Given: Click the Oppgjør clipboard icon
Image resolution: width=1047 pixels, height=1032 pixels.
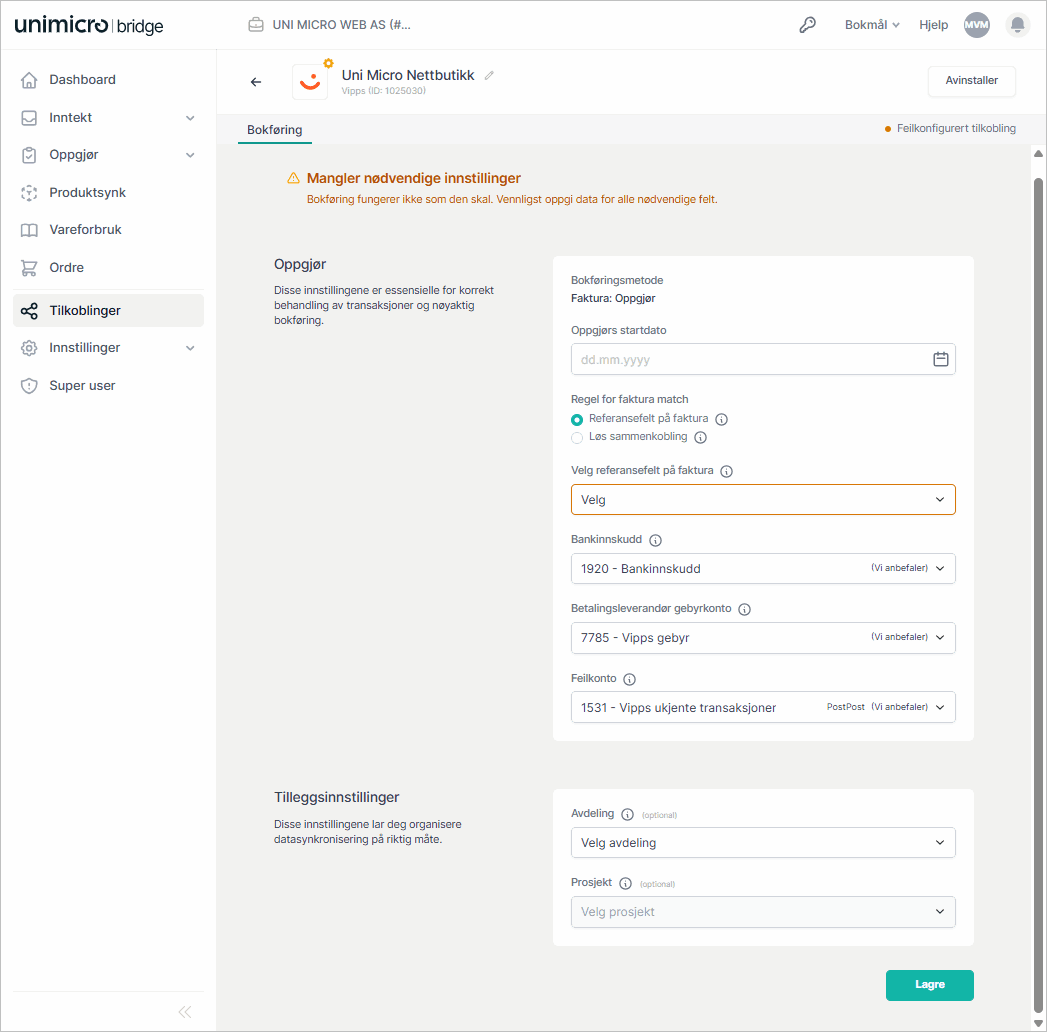Looking at the screenshot, I should pyautogui.click(x=29, y=156).
